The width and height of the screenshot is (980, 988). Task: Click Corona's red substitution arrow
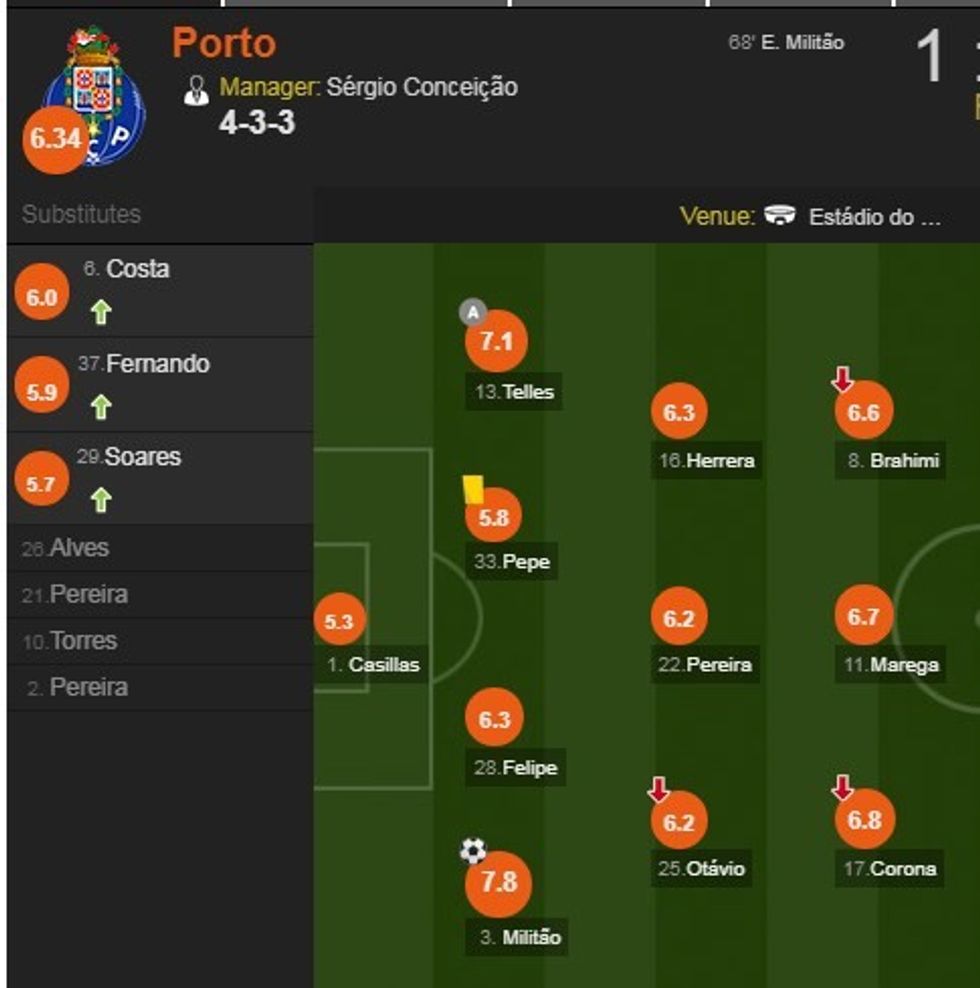pos(842,789)
